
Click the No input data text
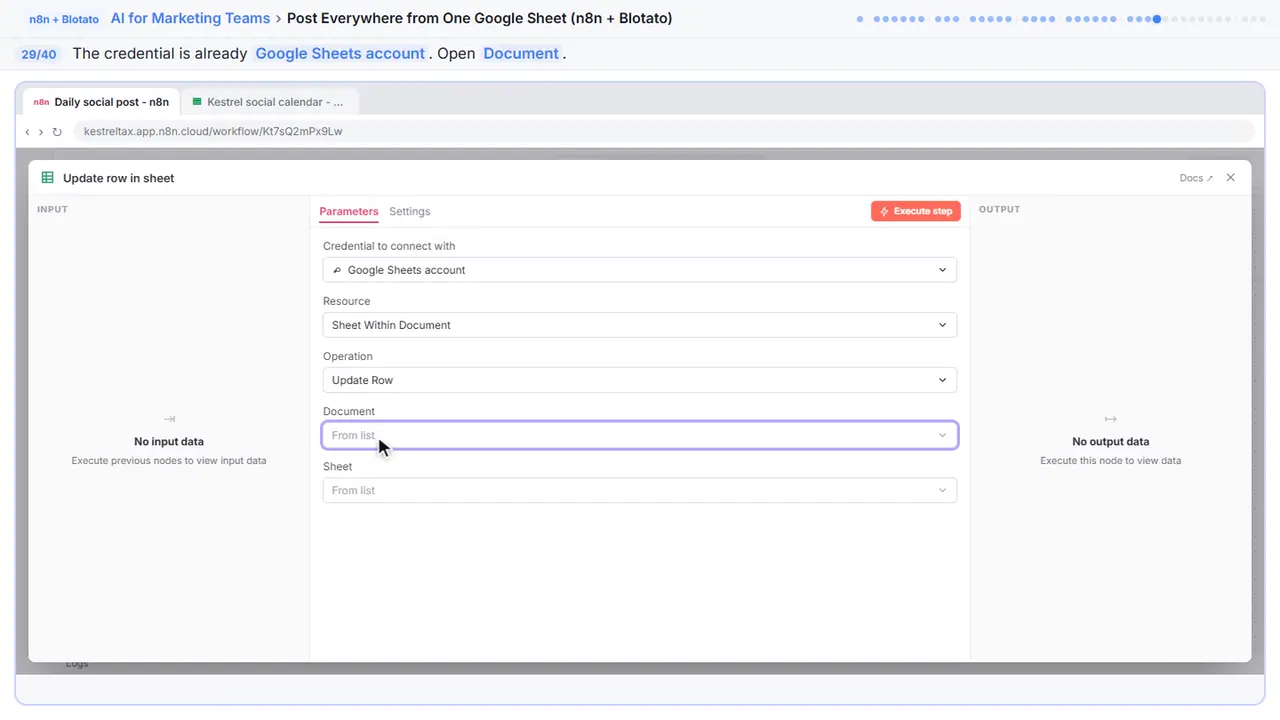tap(169, 441)
